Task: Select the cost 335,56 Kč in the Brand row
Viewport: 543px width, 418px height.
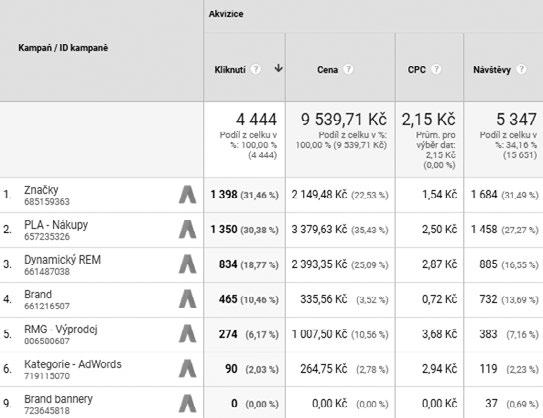Action: 323,299
